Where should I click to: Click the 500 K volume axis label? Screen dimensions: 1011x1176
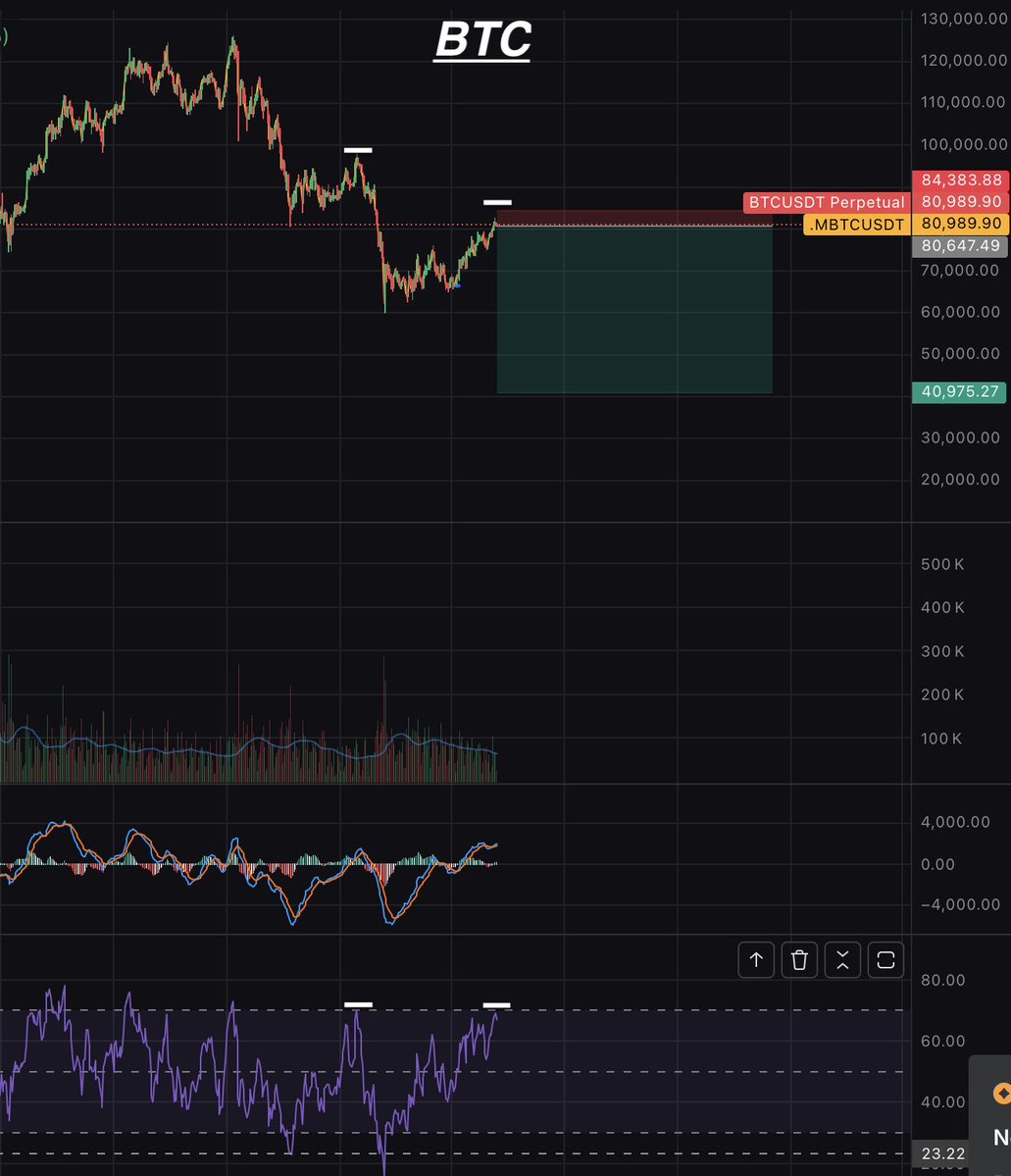point(942,564)
